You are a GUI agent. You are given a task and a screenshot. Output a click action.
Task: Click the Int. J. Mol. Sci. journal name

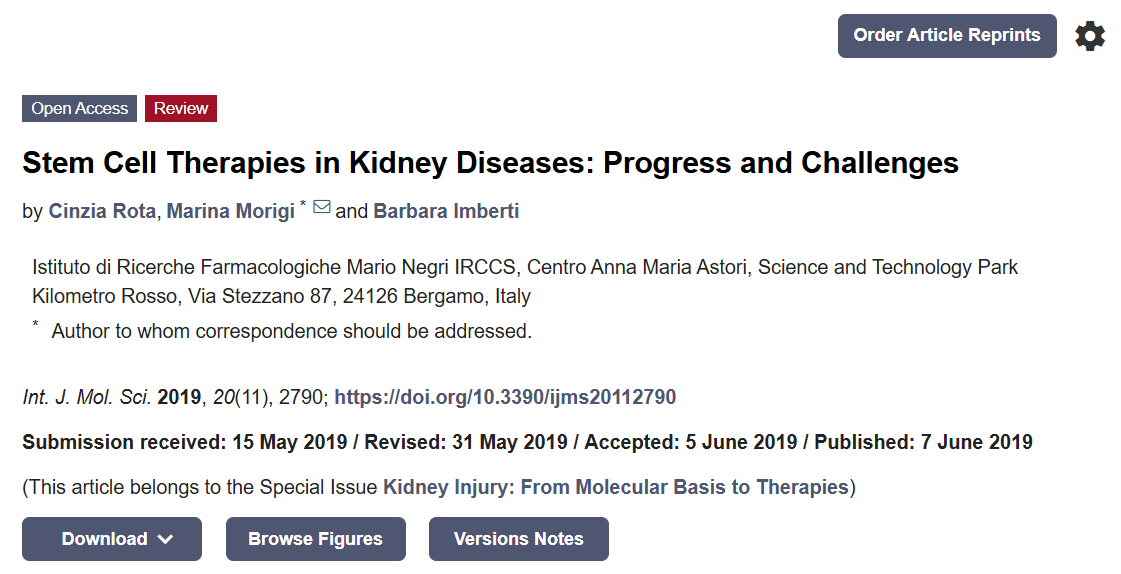click(87, 397)
